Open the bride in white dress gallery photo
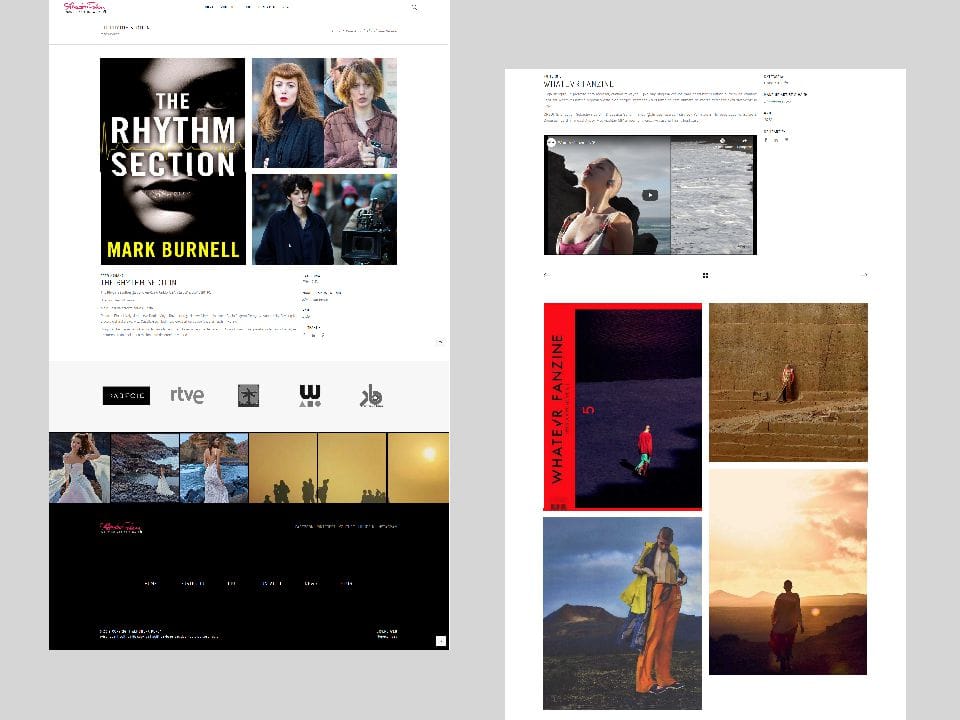 click(x=80, y=468)
